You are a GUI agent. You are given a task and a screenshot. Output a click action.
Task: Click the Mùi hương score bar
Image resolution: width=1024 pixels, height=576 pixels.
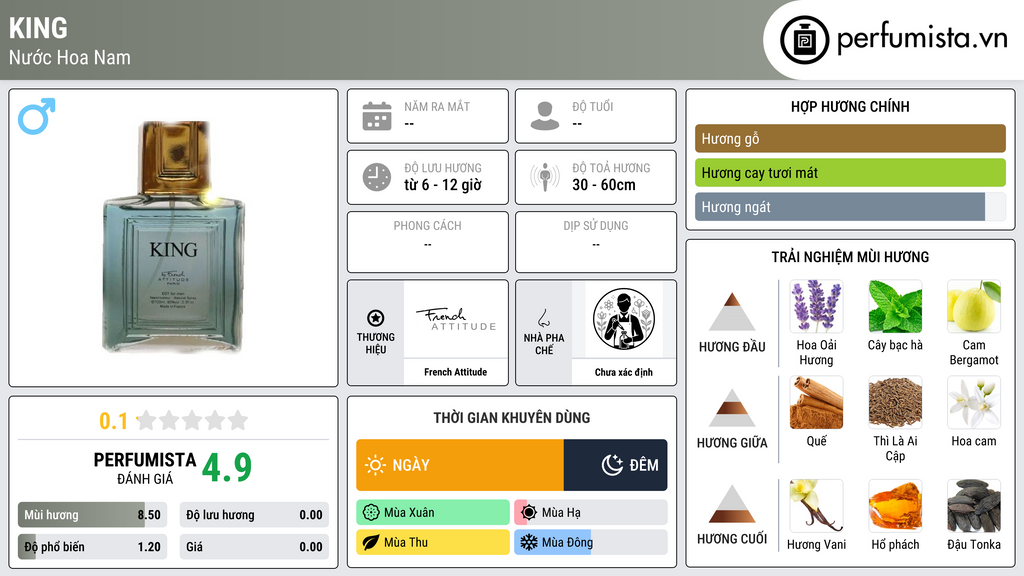[93, 515]
